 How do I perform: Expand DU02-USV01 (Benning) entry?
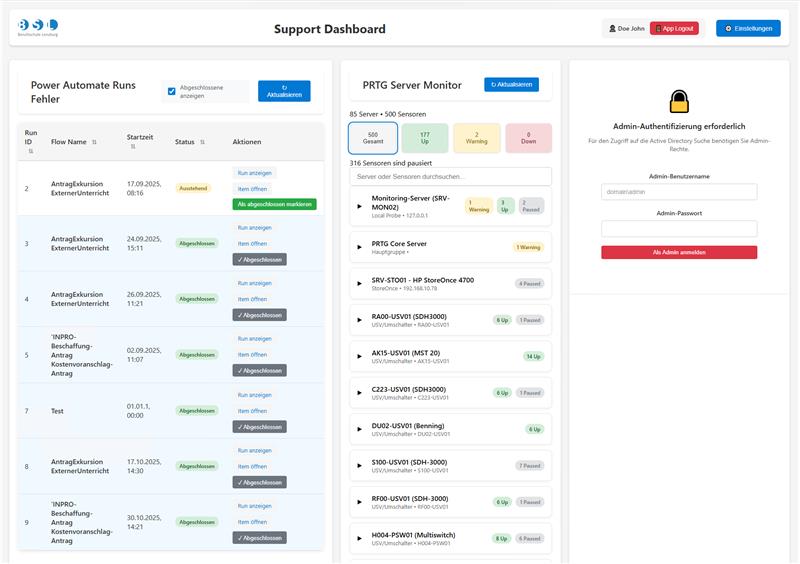pos(360,429)
